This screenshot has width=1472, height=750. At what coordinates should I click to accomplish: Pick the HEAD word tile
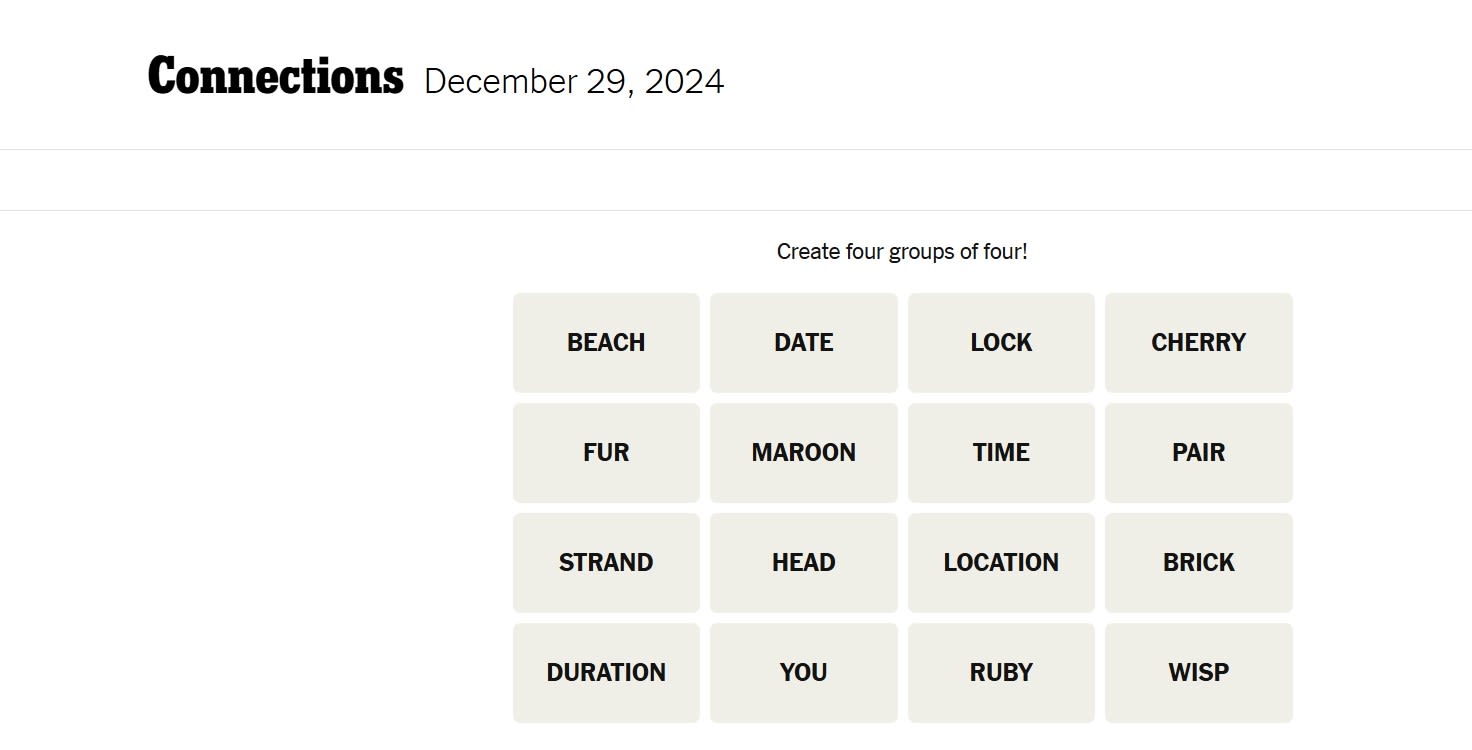point(803,563)
